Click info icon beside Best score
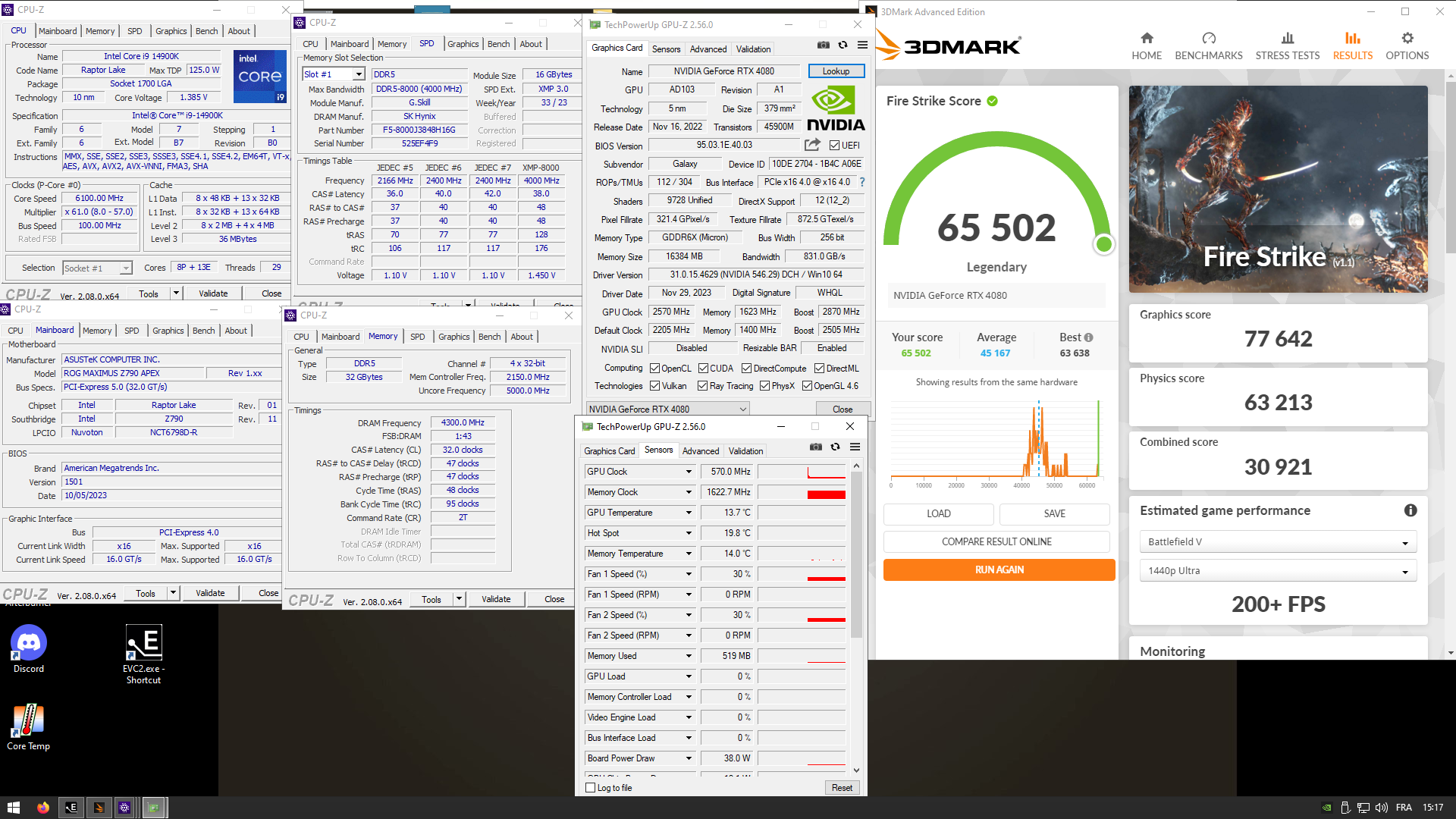The width and height of the screenshot is (1456, 819). click(1089, 337)
